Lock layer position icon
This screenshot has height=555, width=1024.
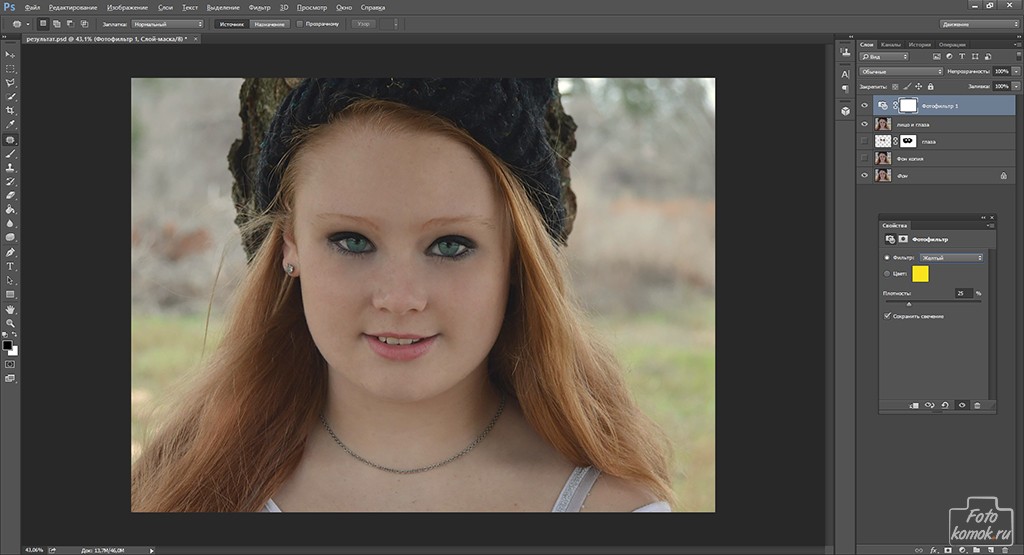click(918, 86)
